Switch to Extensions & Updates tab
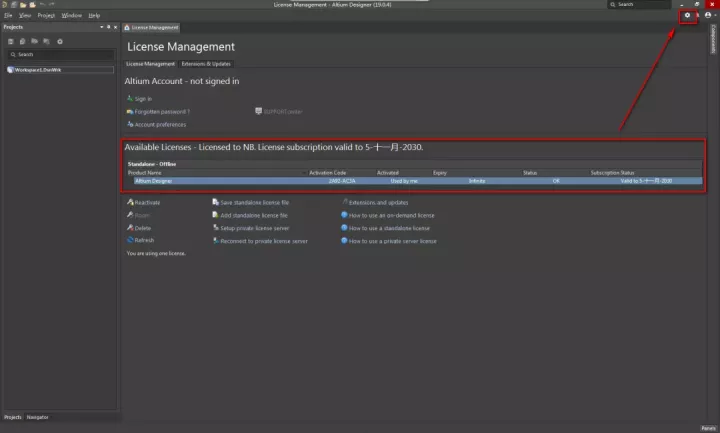This screenshot has height=433, width=720. [205, 63]
